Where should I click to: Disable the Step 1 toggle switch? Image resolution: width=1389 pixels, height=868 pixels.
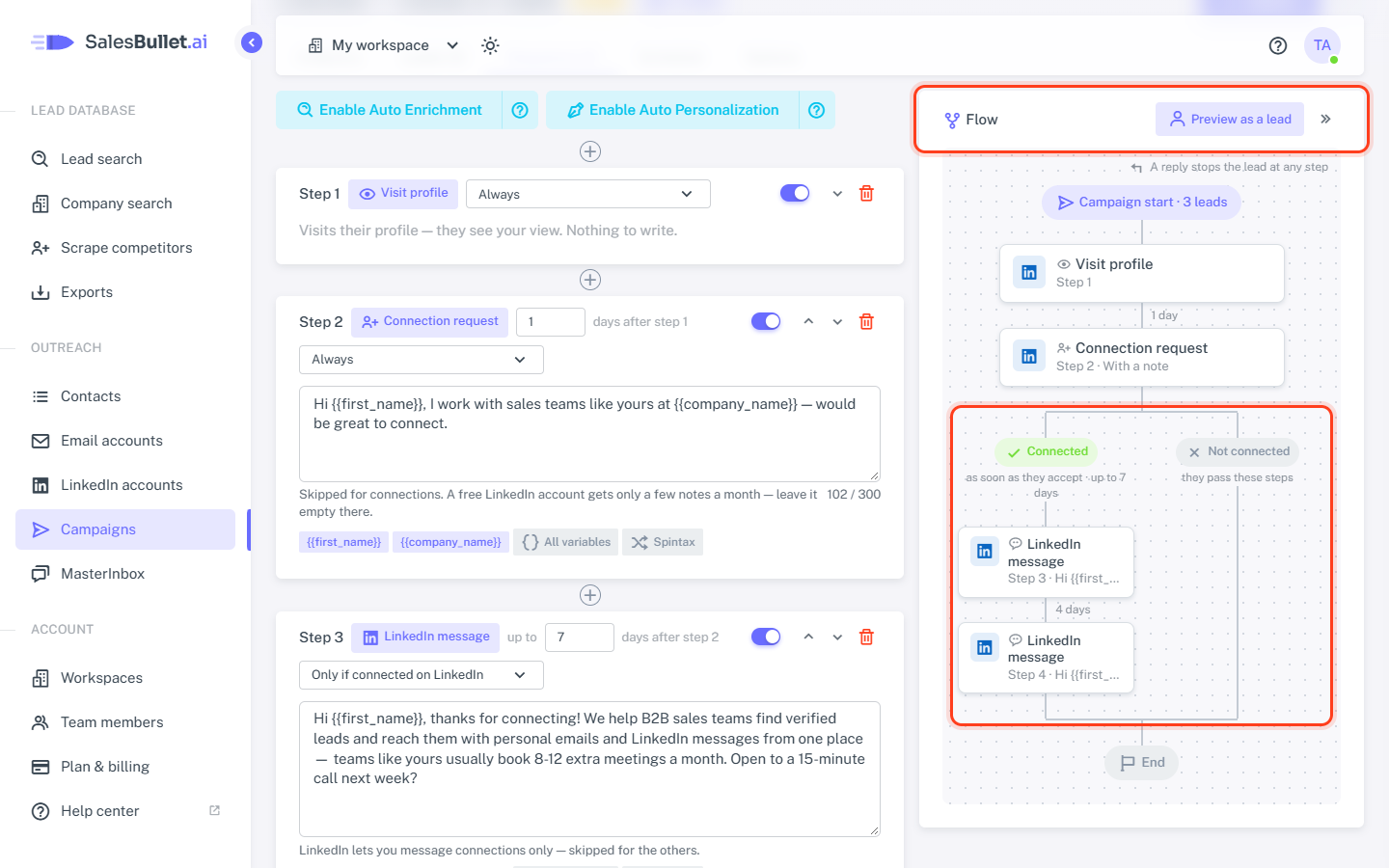(x=795, y=193)
